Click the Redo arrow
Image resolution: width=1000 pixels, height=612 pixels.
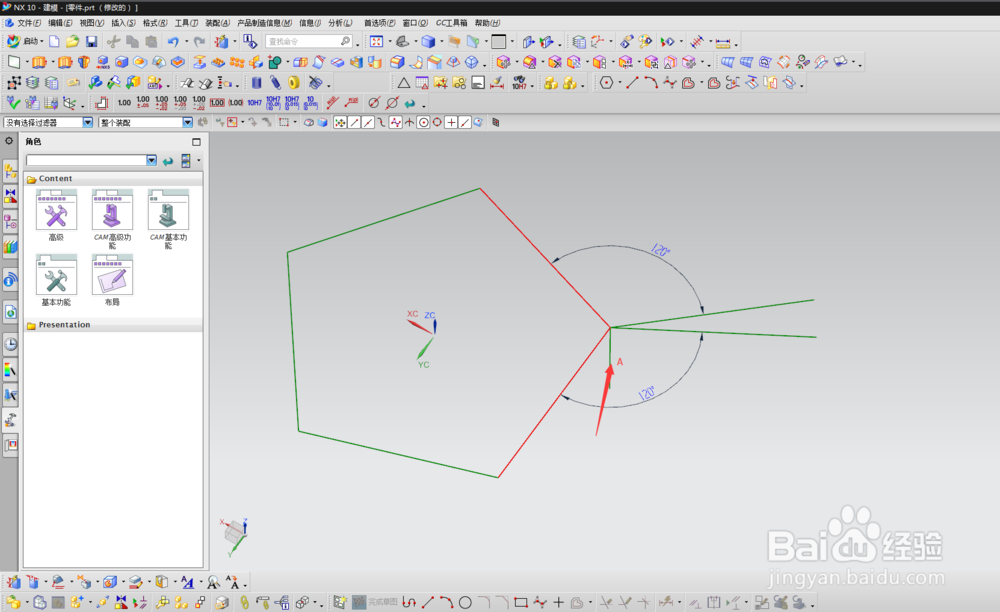[x=199, y=41]
